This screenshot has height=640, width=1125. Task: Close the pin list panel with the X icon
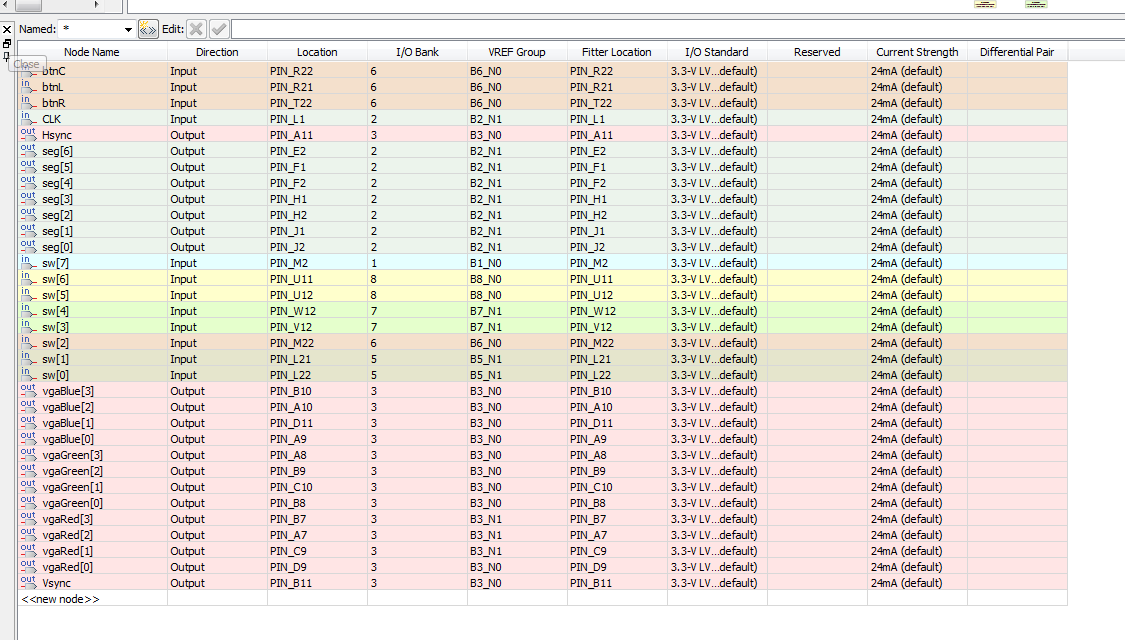tap(7, 29)
